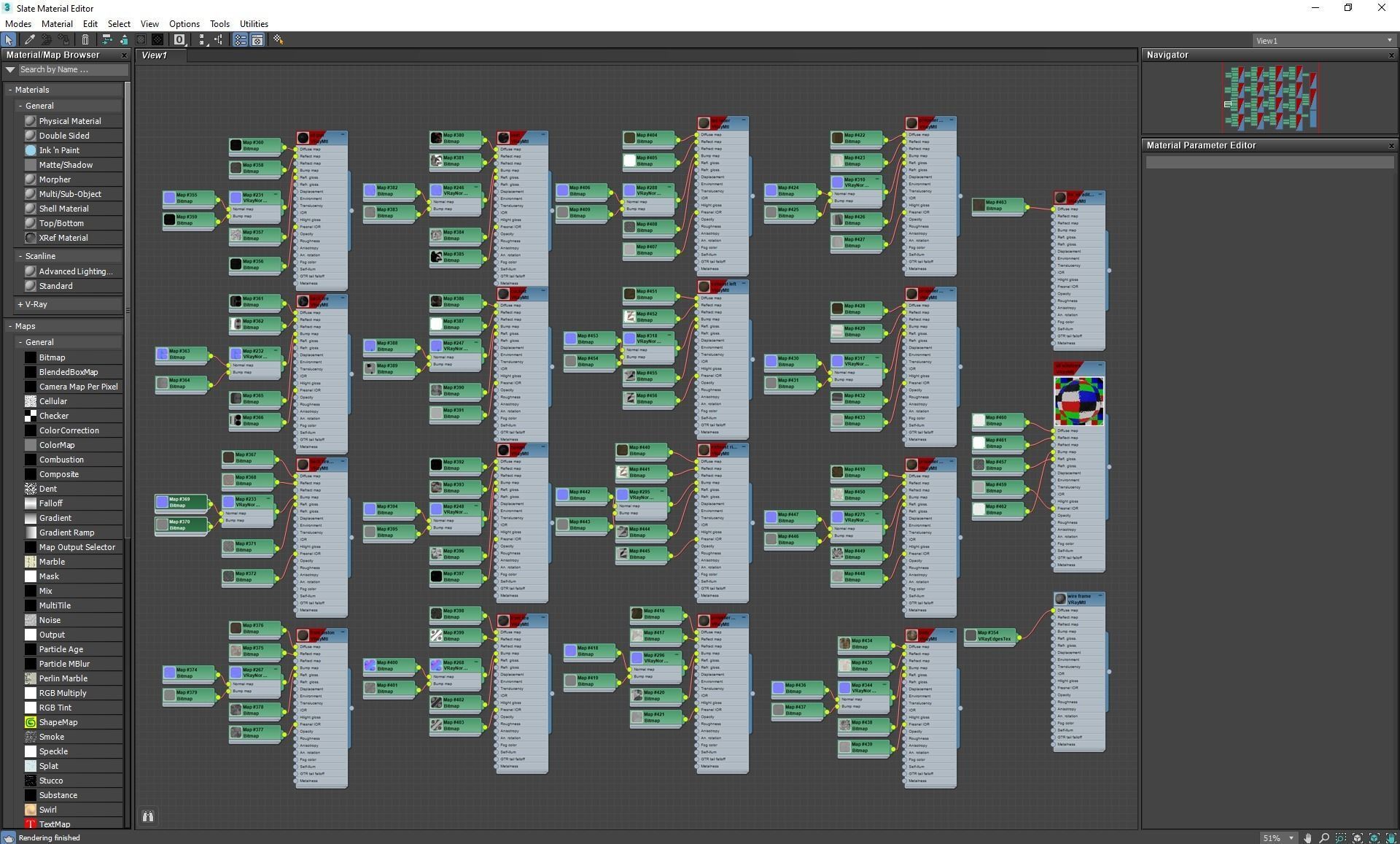Open the Utilities menu
Viewport: 1400px width, 844px height.
tap(254, 24)
